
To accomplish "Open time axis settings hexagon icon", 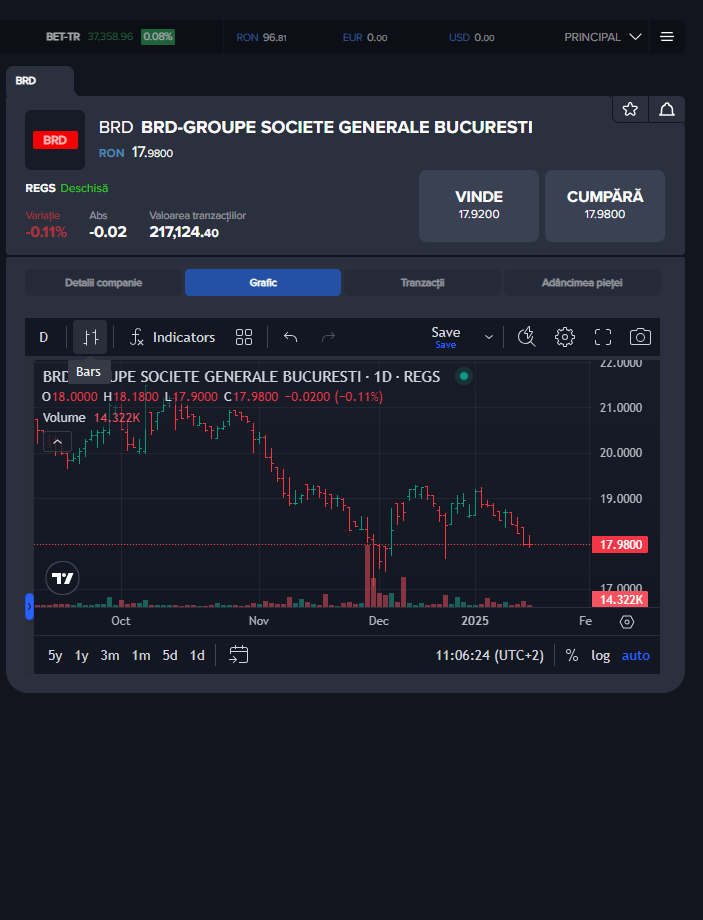I will [x=627, y=622].
